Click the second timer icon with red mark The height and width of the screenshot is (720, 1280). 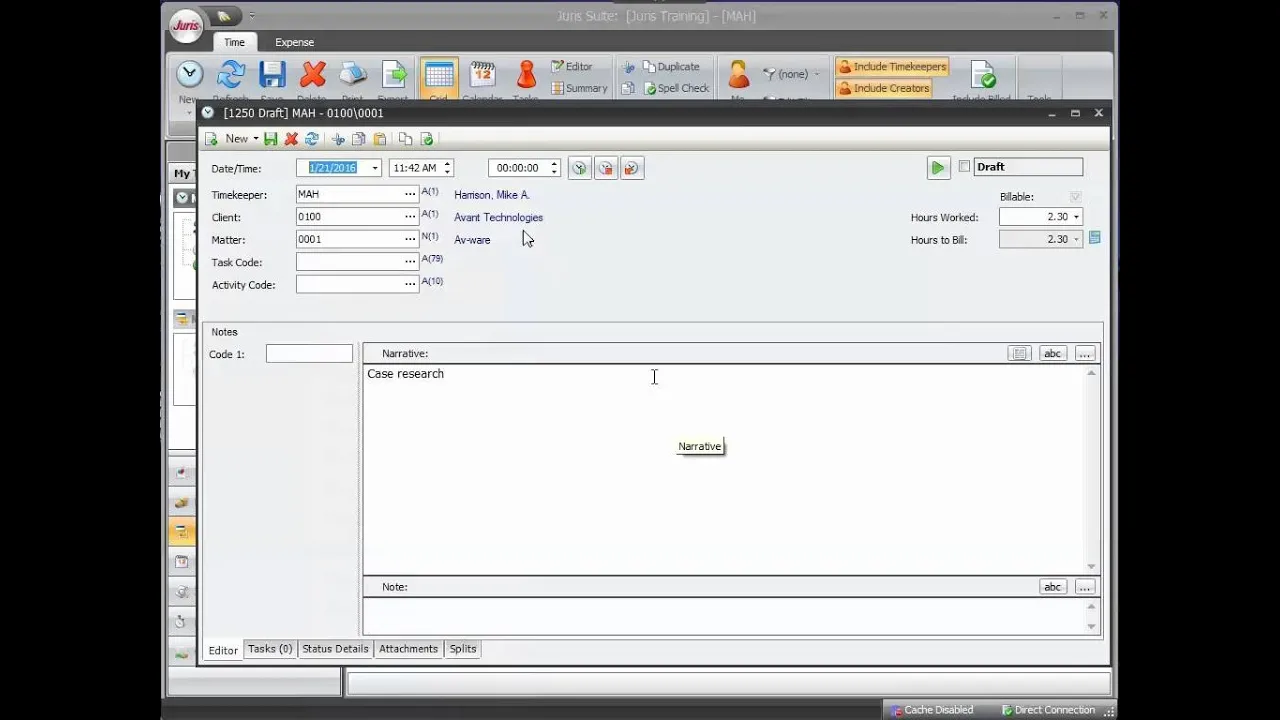pyautogui.click(x=605, y=168)
